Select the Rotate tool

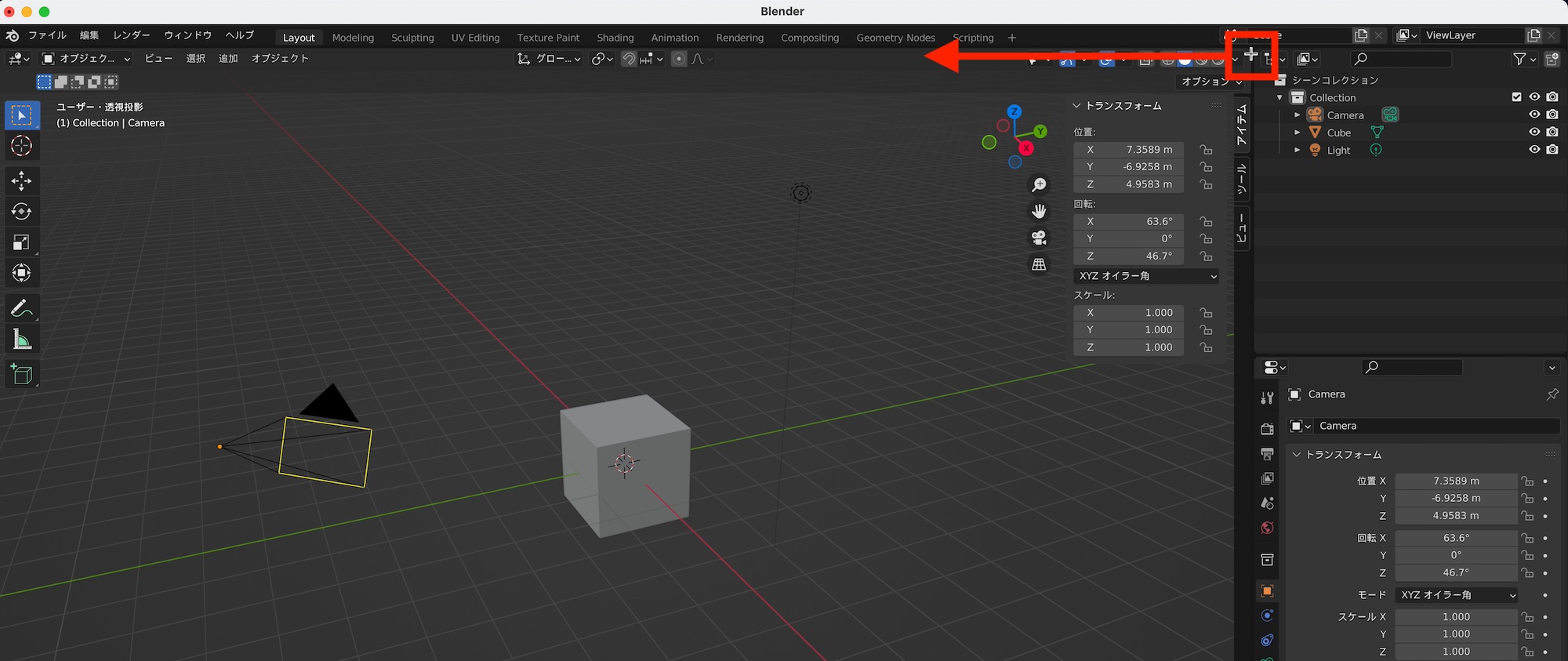point(21,212)
